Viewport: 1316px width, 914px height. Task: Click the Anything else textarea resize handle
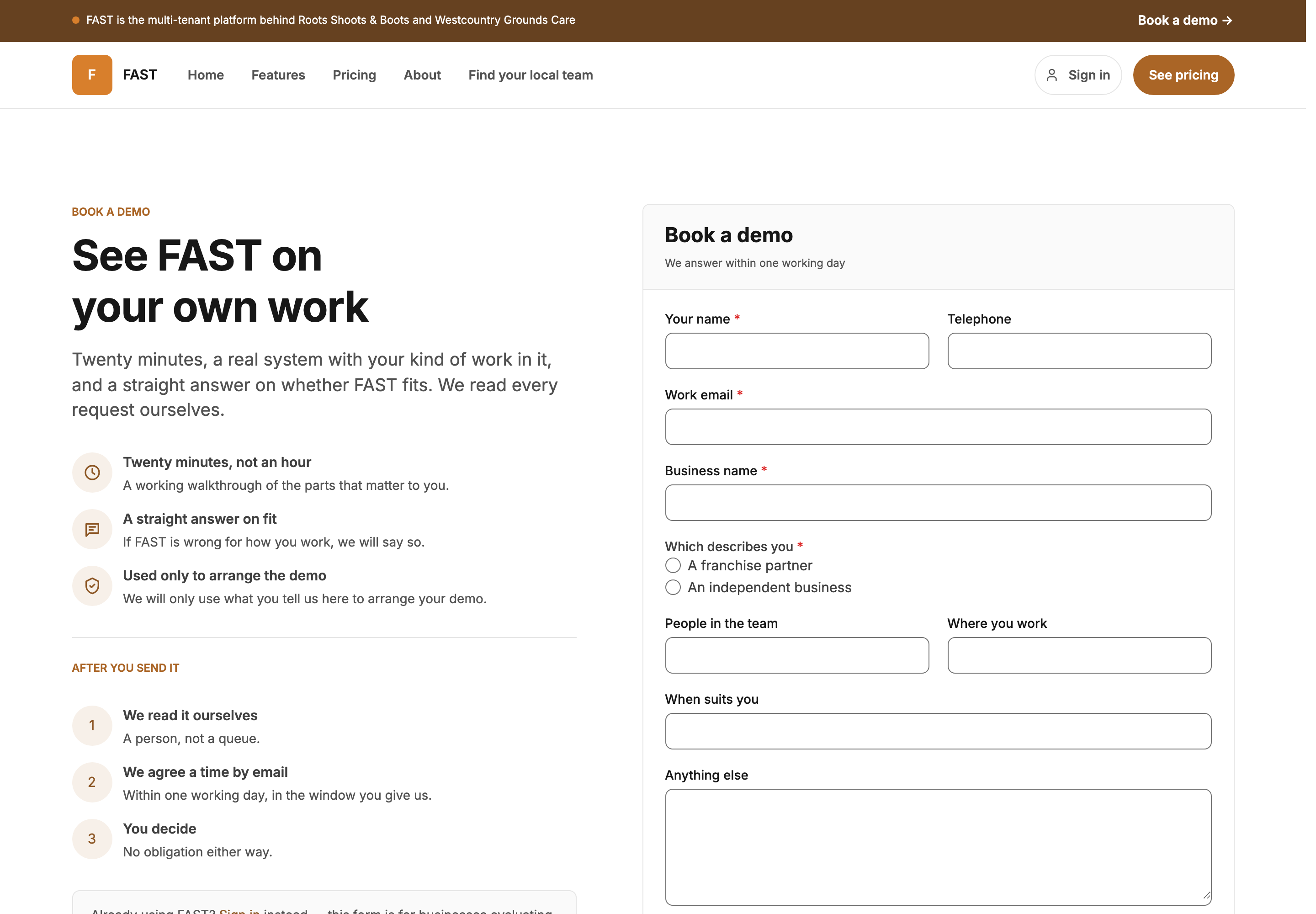[1206, 895]
